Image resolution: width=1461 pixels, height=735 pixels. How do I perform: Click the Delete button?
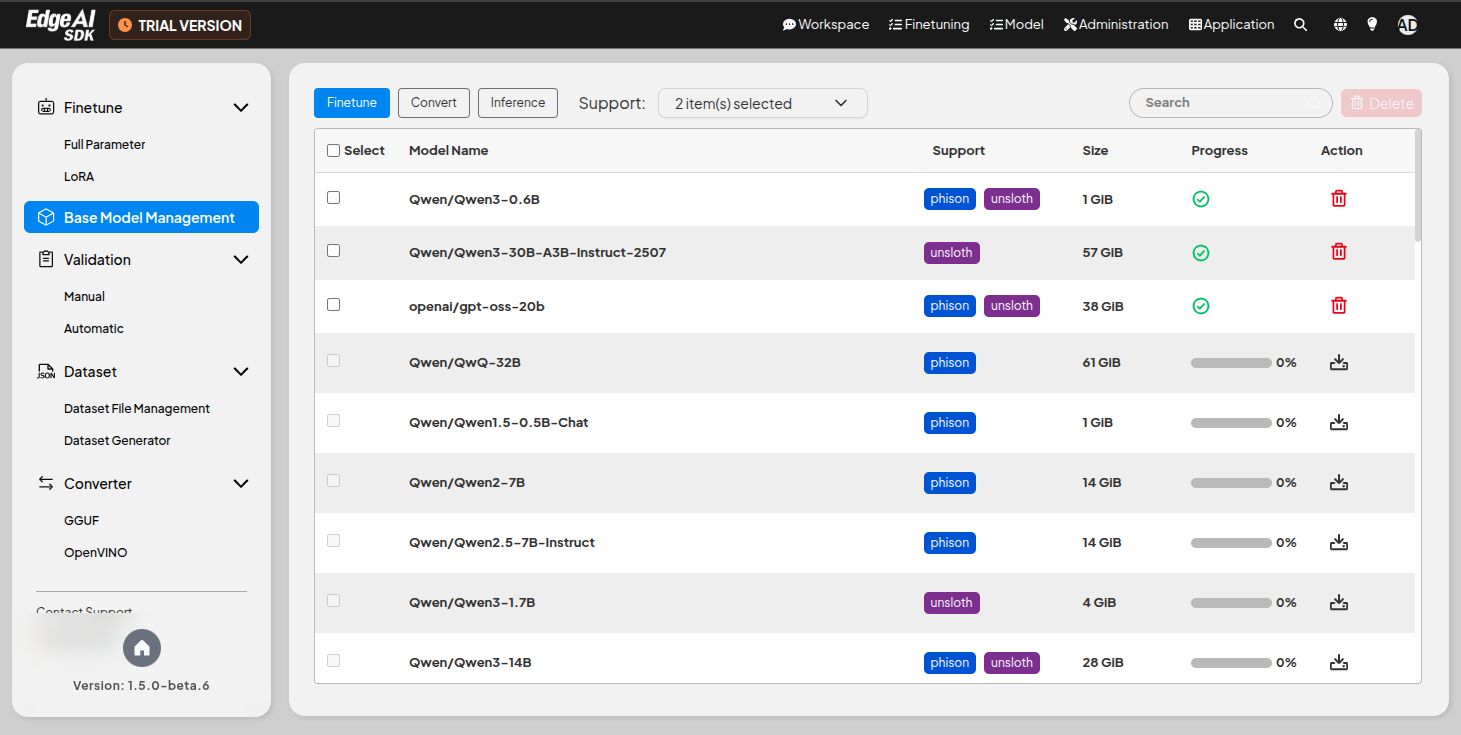pos(1381,103)
